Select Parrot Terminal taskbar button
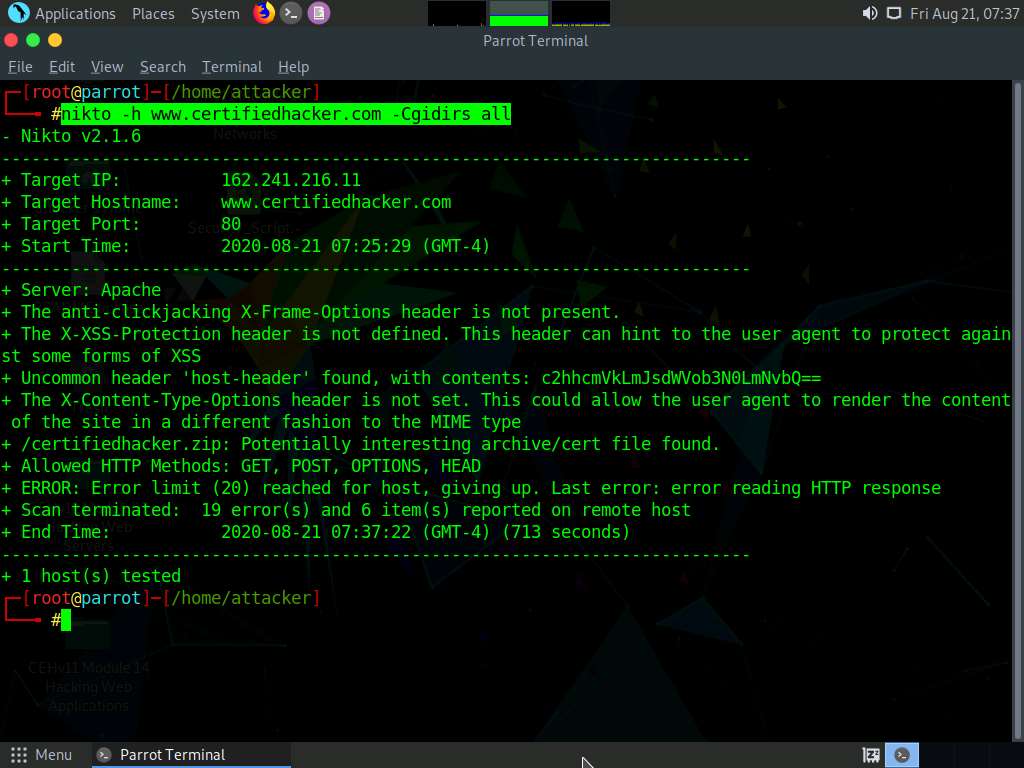This screenshot has width=1024, height=768. 191,755
